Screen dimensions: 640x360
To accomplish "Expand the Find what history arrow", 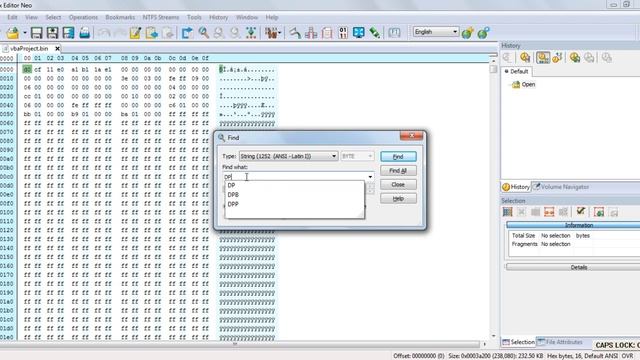I will tap(370, 177).
